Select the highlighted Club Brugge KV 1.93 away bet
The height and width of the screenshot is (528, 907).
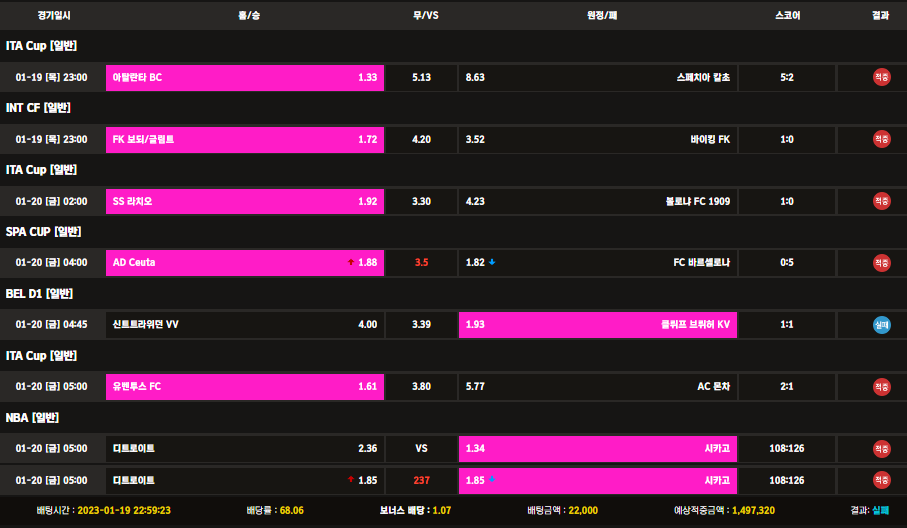(598, 325)
